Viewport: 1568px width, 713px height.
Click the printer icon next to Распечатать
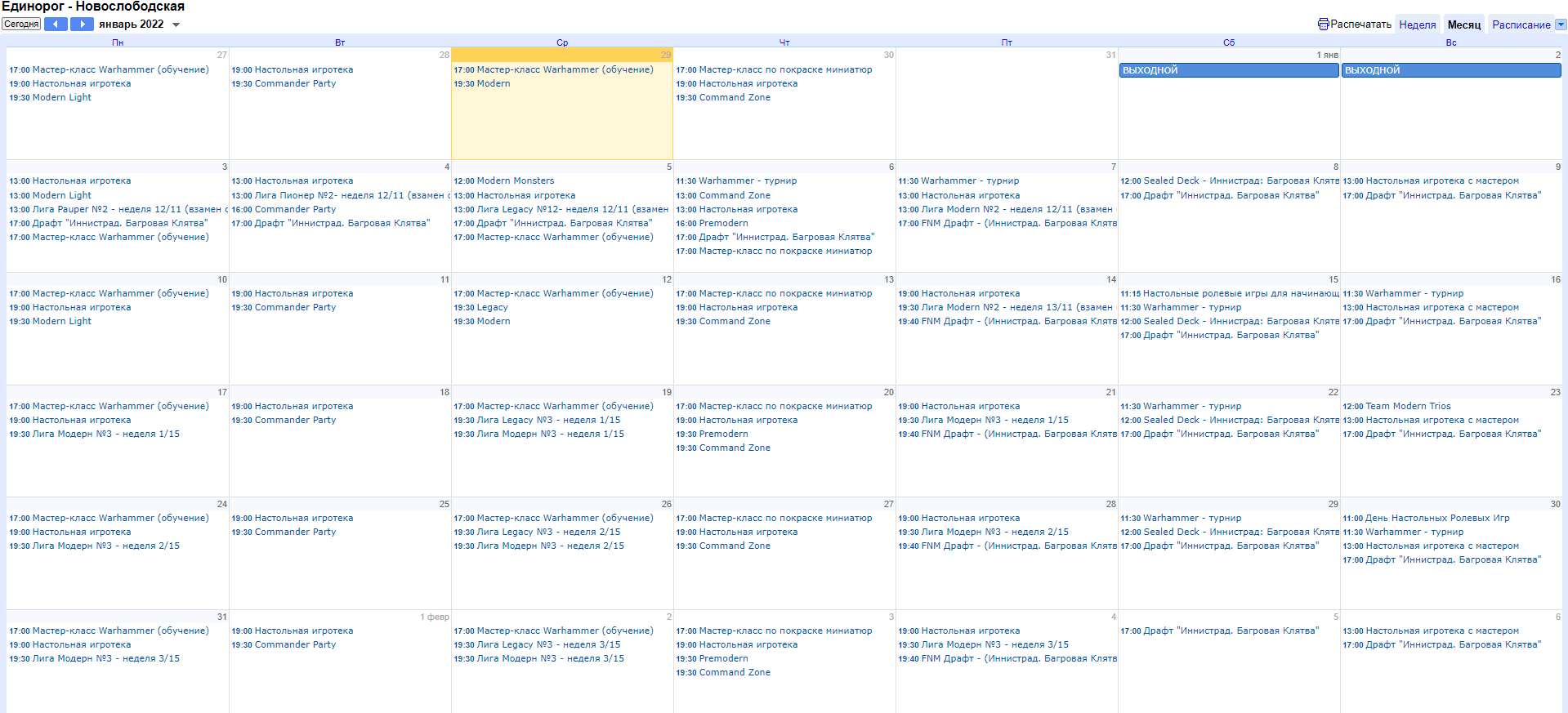pos(1323,25)
